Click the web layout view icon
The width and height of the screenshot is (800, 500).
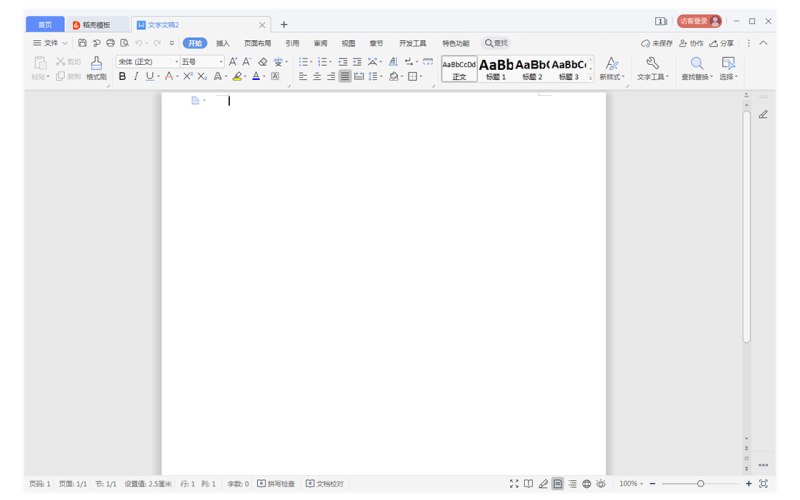point(587,484)
